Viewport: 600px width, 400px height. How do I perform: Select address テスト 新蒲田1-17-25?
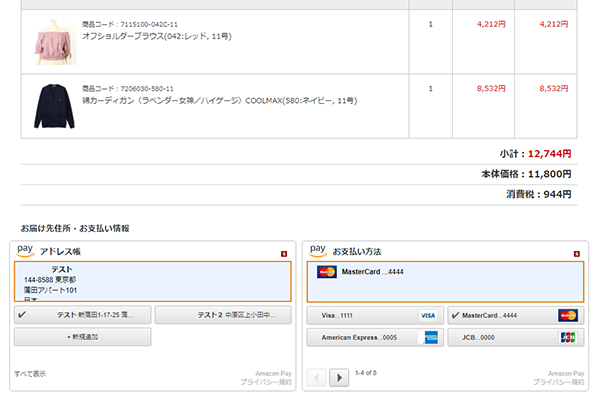pyautogui.click(x=82, y=315)
